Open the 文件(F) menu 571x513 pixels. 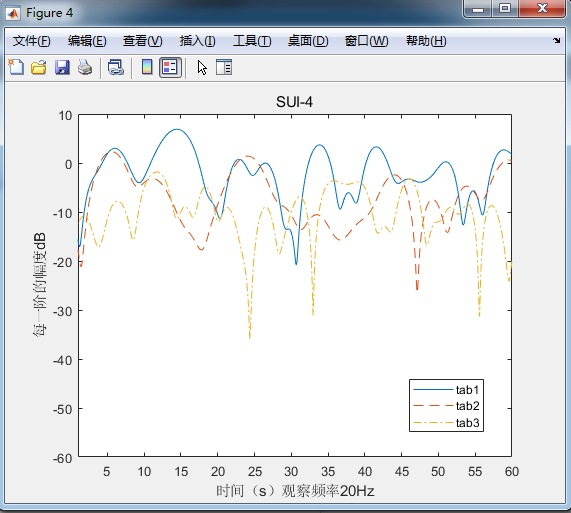32,41
